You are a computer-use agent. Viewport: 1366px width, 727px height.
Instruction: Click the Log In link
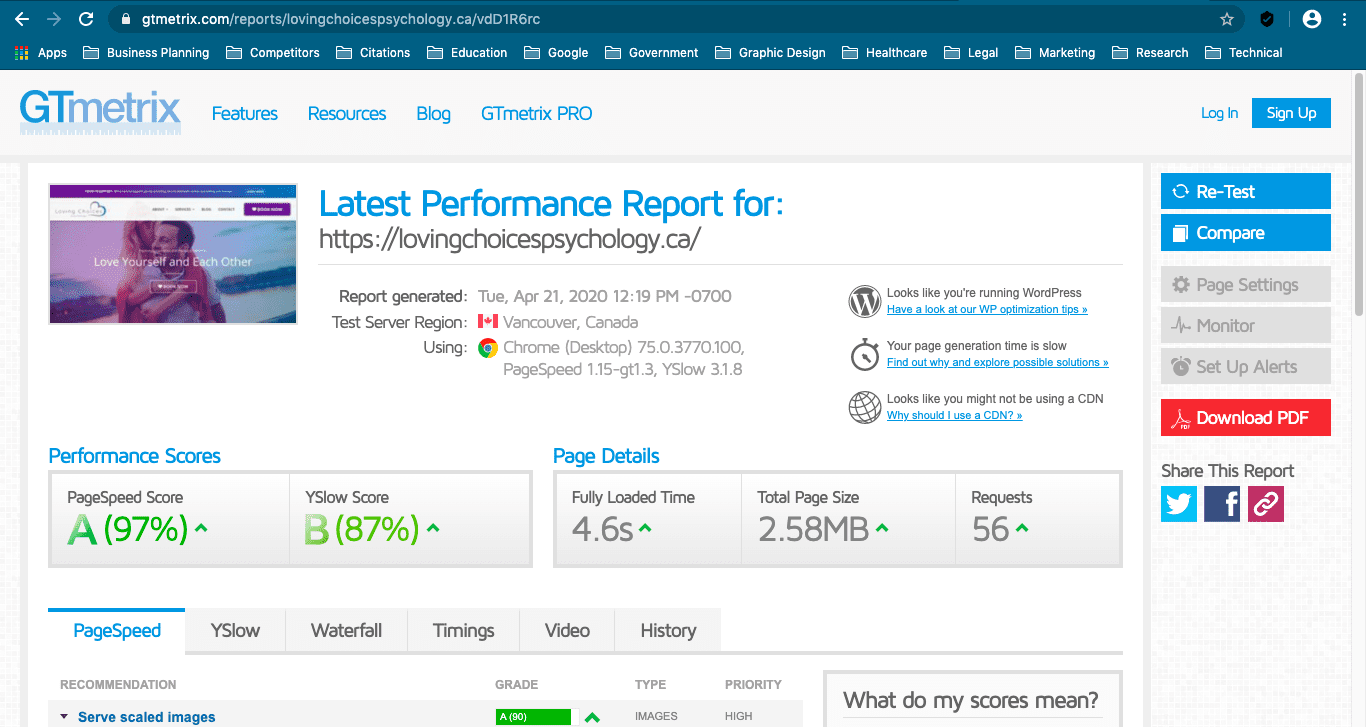click(1219, 113)
